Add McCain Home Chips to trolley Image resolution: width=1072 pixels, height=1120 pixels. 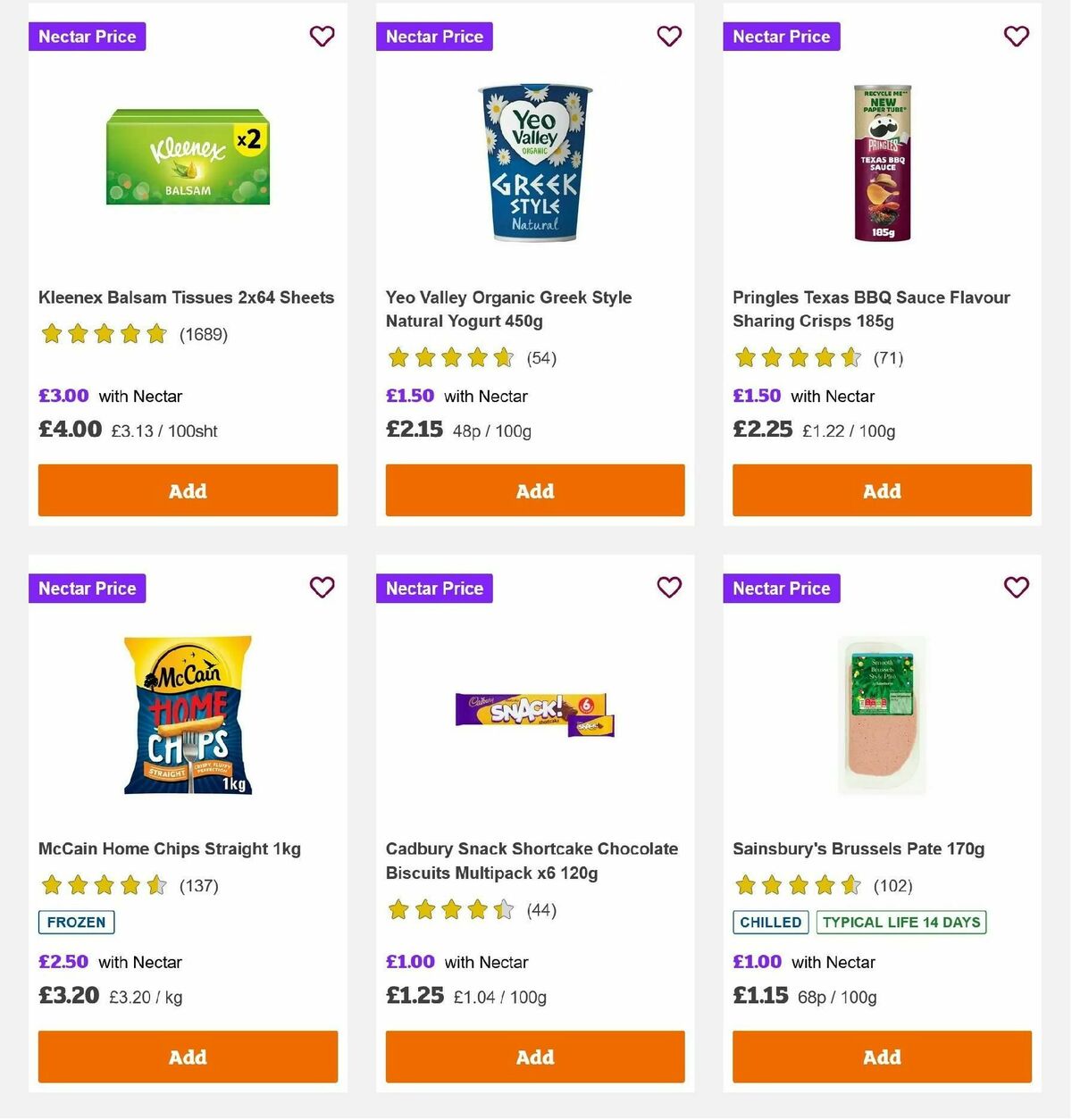click(188, 1057)
